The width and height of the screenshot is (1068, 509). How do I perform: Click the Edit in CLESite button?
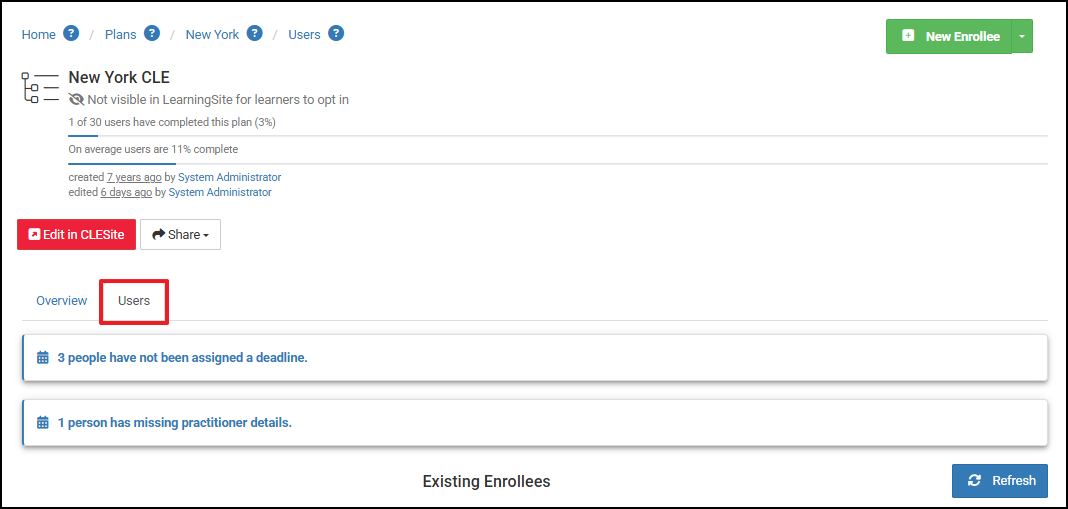pyautogui.click(x=76, y=234)
